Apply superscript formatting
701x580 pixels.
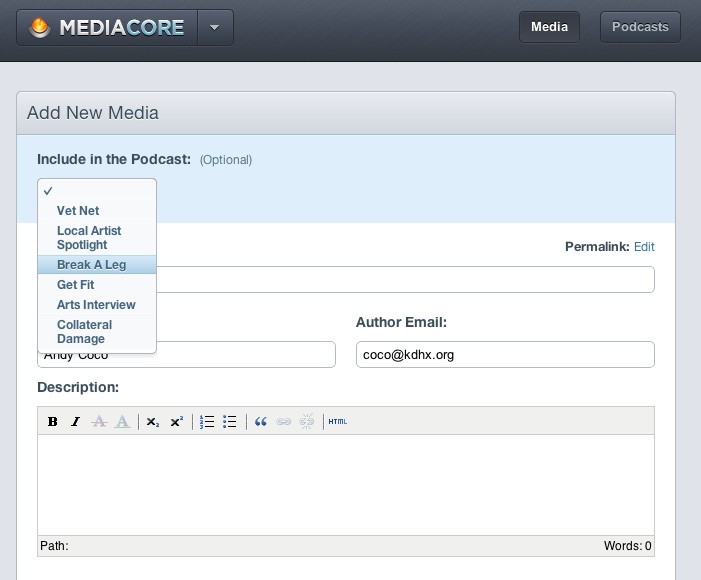176,422
